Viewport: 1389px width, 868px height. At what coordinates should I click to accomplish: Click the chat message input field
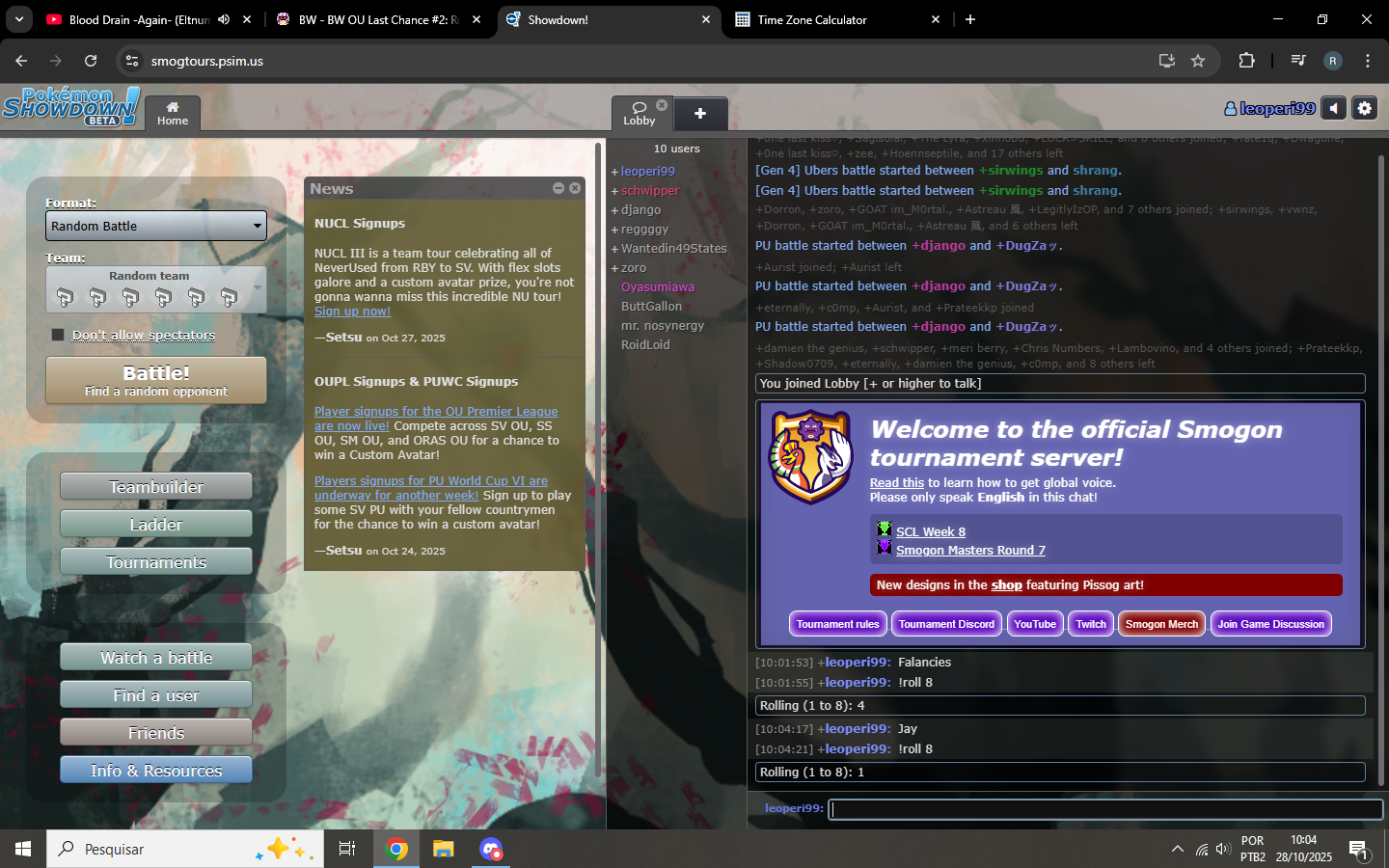click(1105, 809)
